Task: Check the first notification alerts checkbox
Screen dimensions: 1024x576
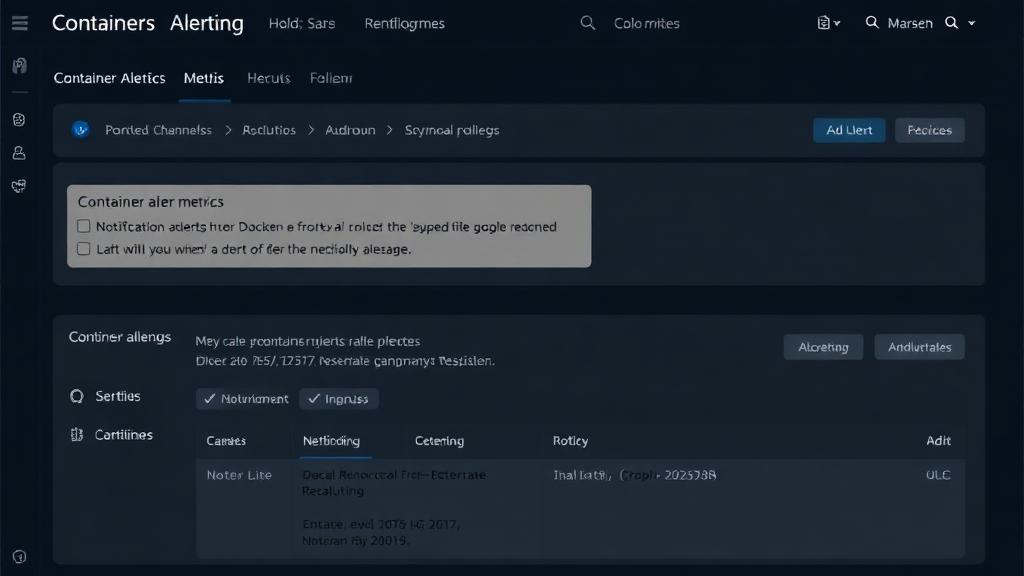Action: pos(84,226)
